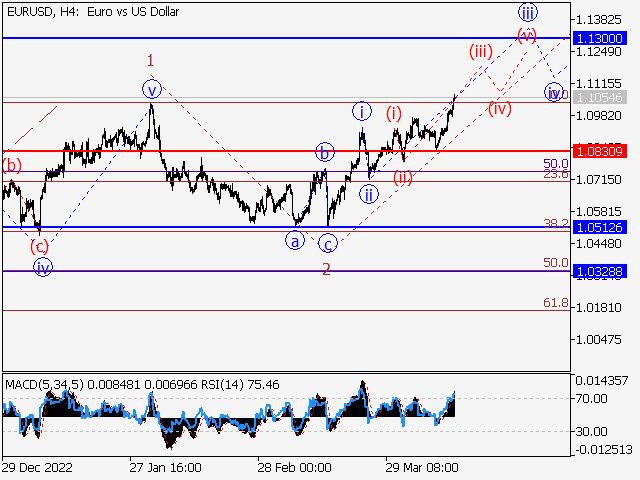The image size is (640, 480).
Task: Select the blue circled iv label below red (c)
Action: tap(43, 268)
